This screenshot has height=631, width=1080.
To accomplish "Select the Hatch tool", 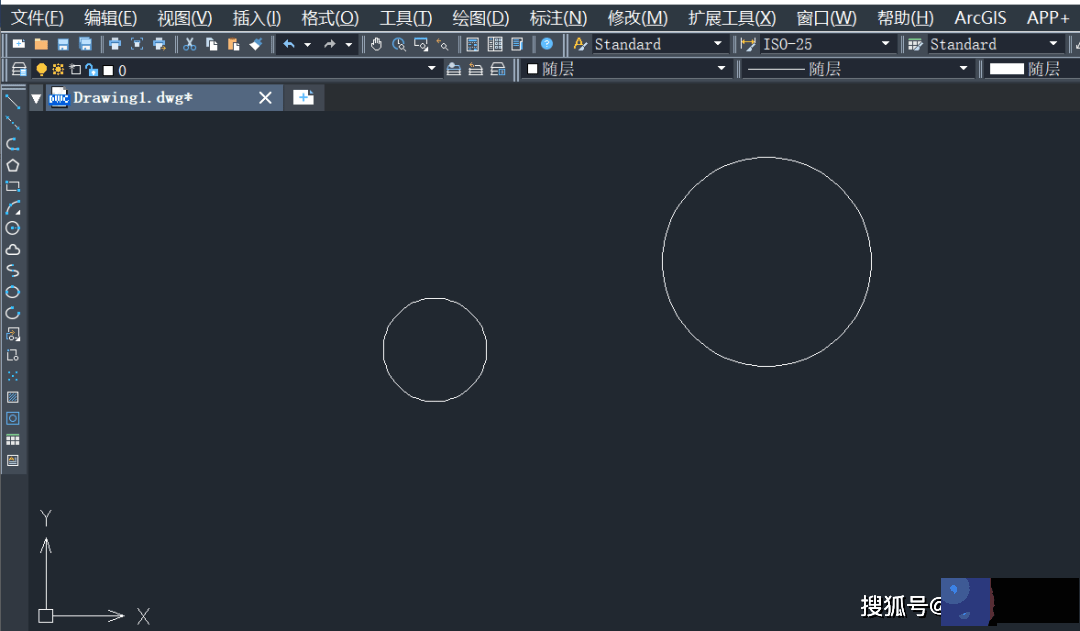I will pos(12,397).
